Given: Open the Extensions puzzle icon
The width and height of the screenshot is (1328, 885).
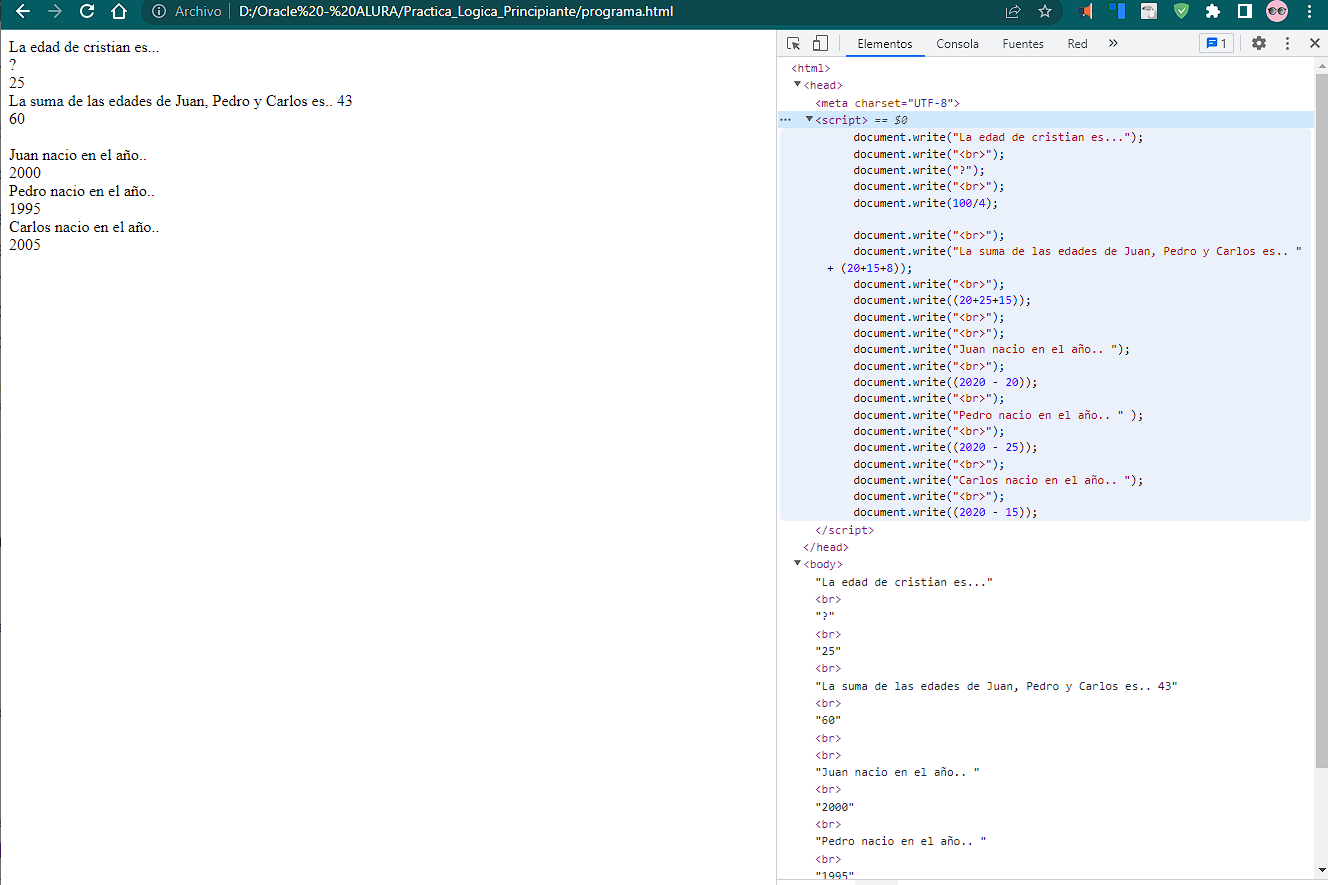Looking at the screenshot, I should coord(1213,12).
